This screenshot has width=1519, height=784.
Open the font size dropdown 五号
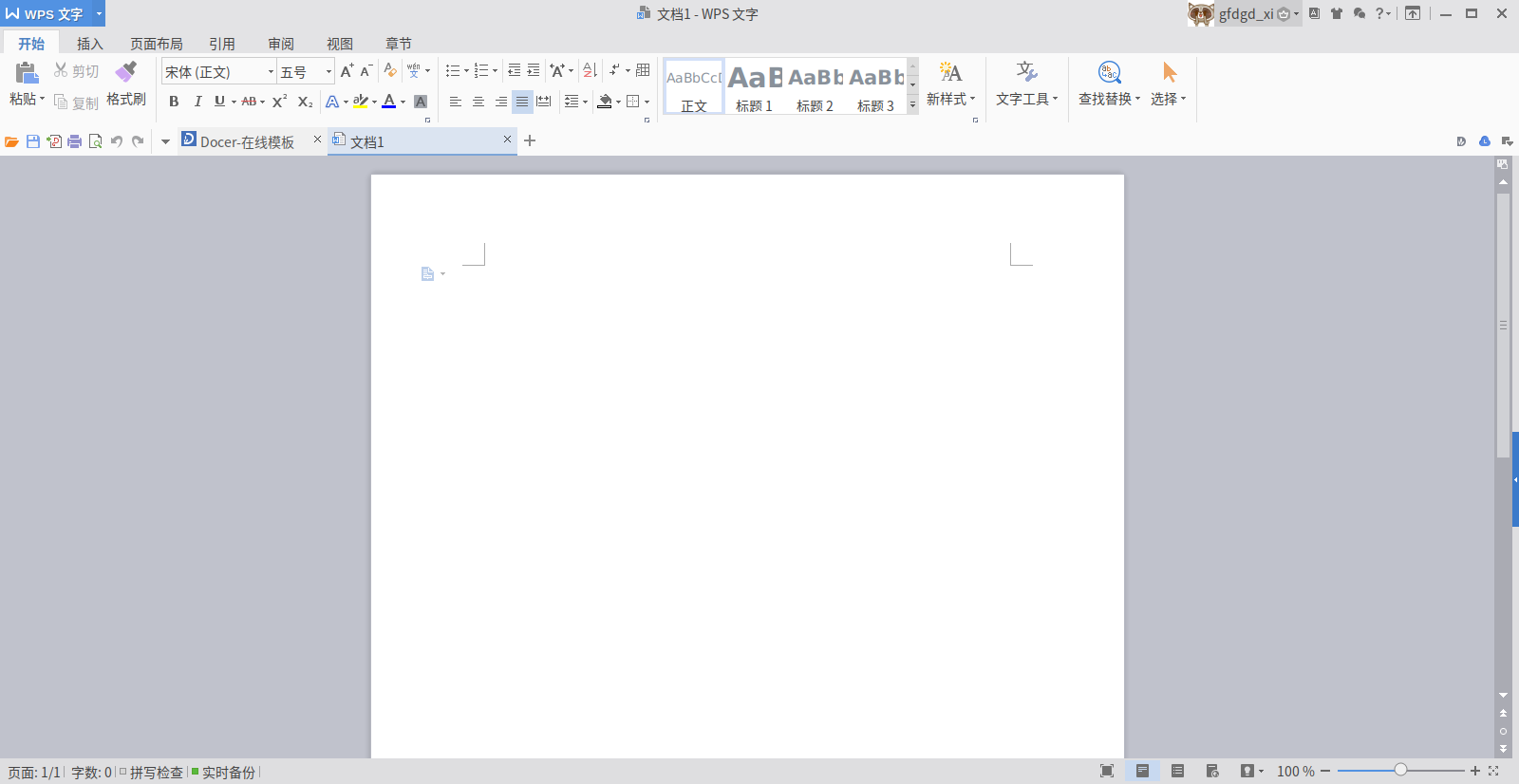[328, 72]
